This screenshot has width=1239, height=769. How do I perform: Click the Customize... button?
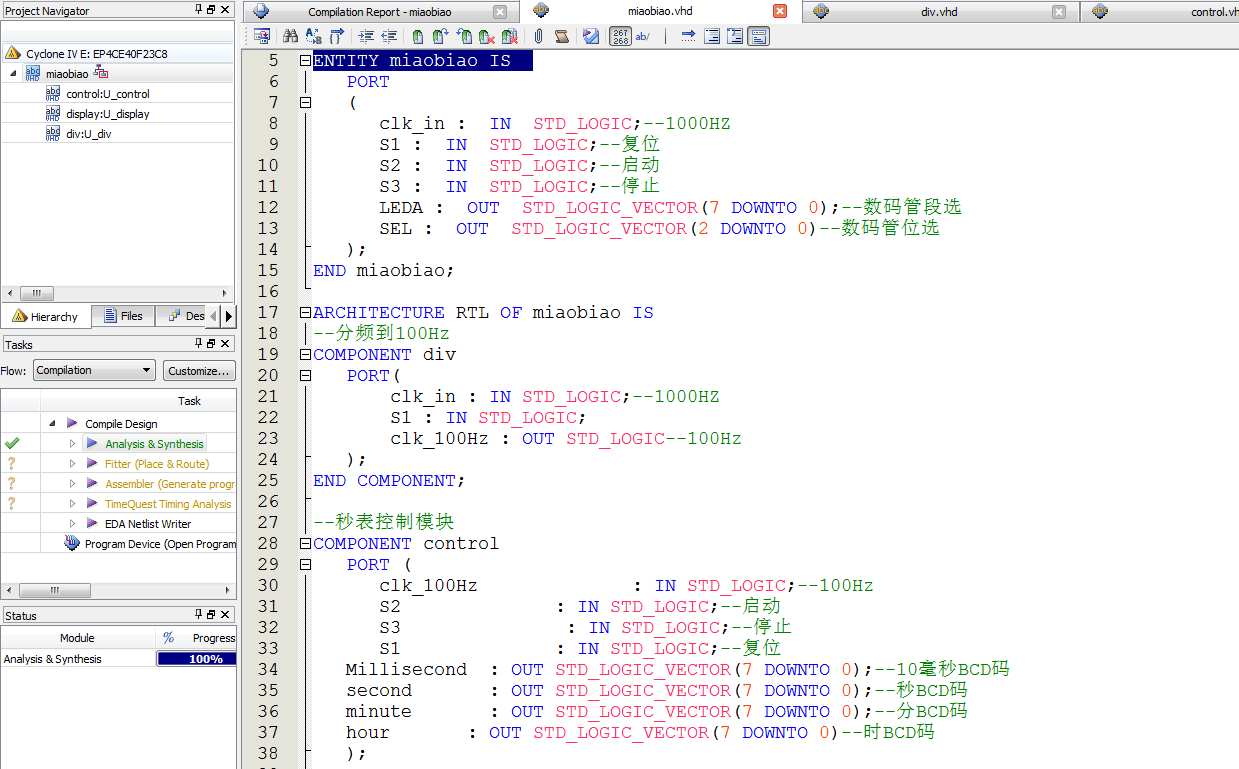[199, 370]
